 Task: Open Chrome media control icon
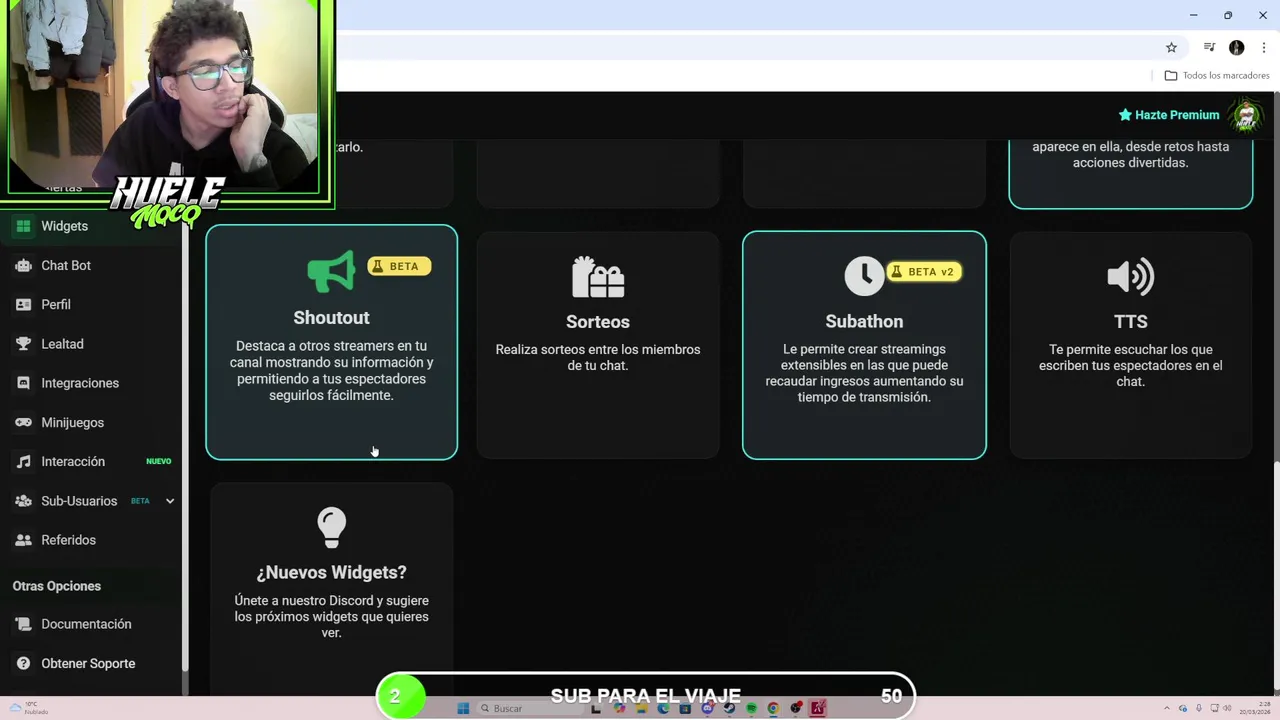tap(1209, 48)
